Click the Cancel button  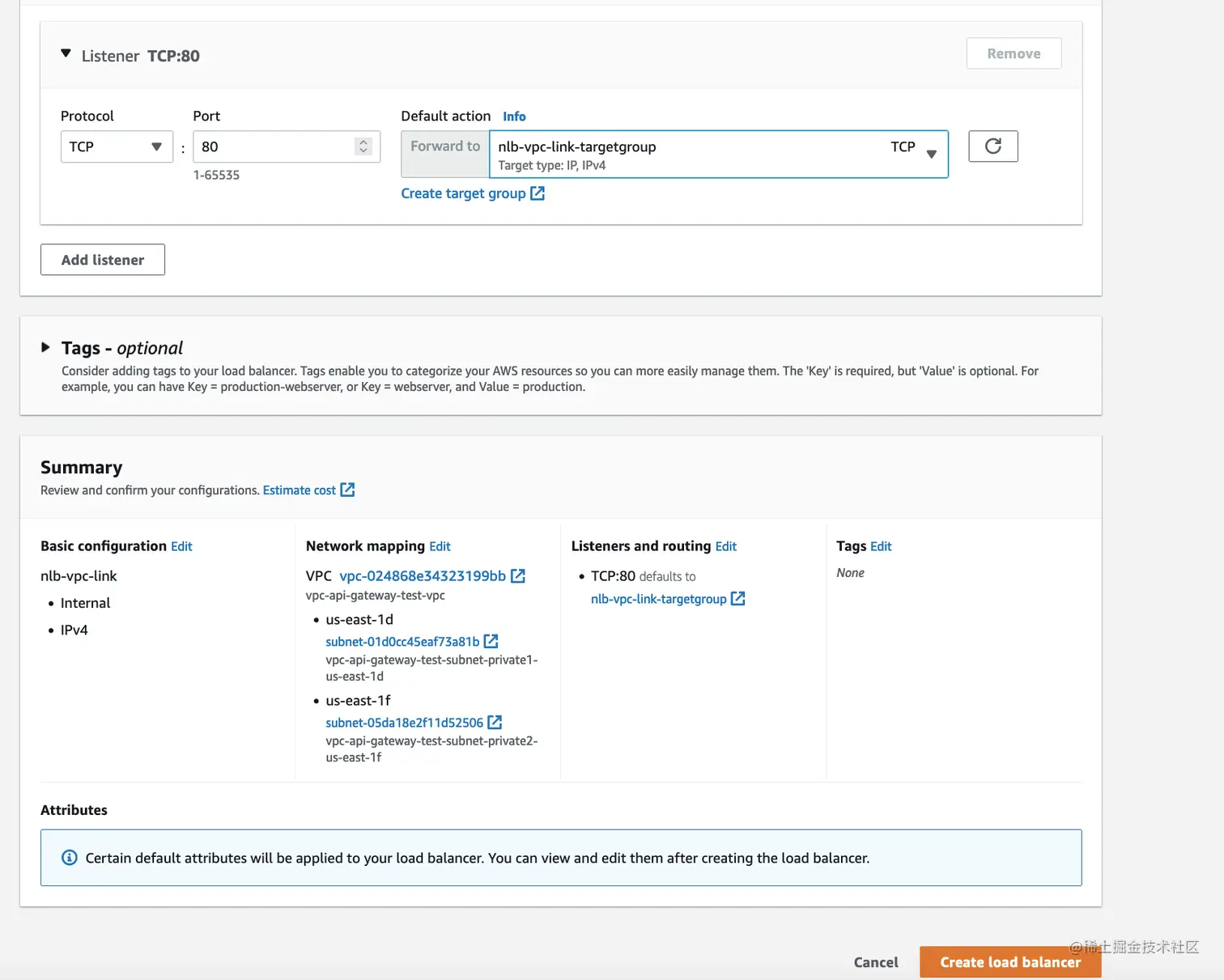tap(876, 962)
